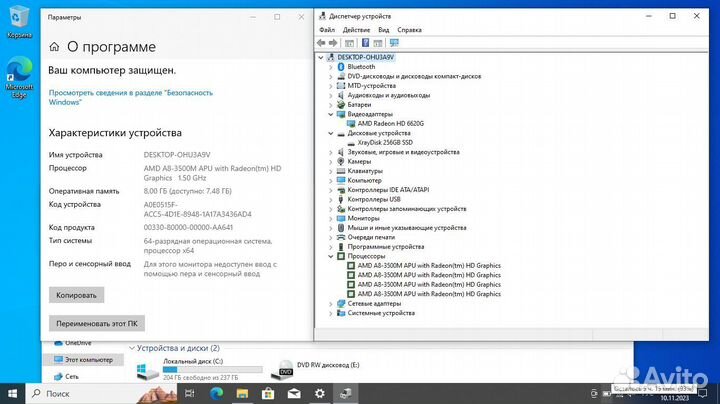Screen dimensions: 720x404
Task: Select AMD Radeon HD 6620G device
Action: click(391, 123)
